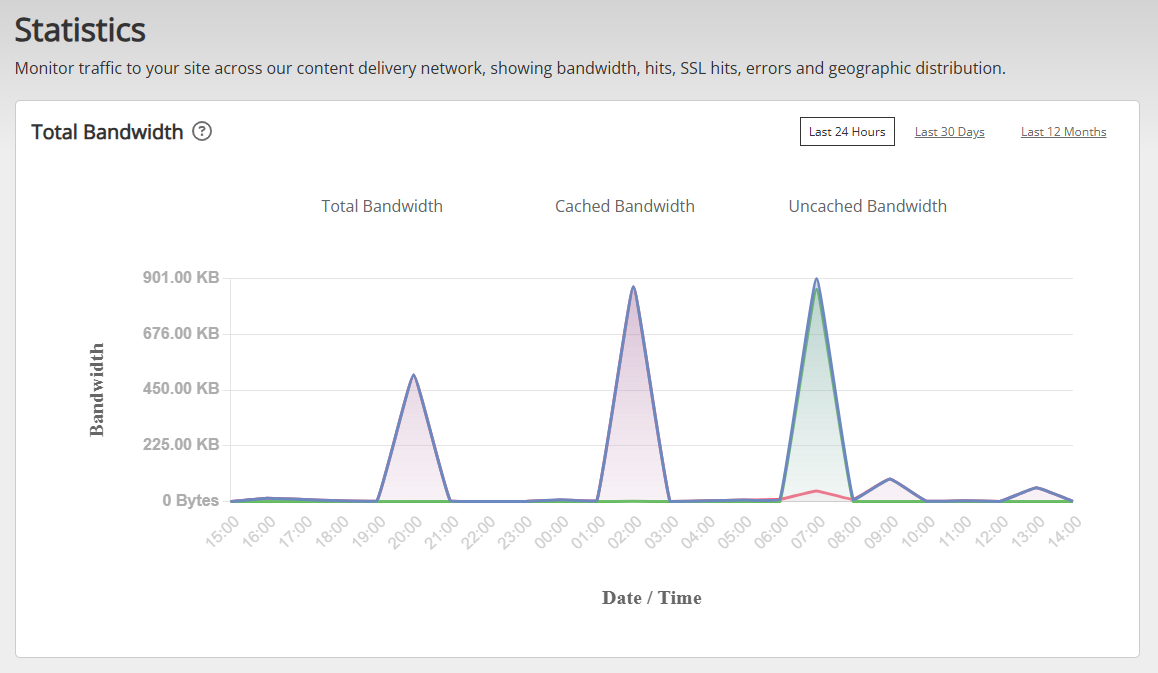
Task: Click the 450.00 KB axis label
Action: (x=181, y=389)
